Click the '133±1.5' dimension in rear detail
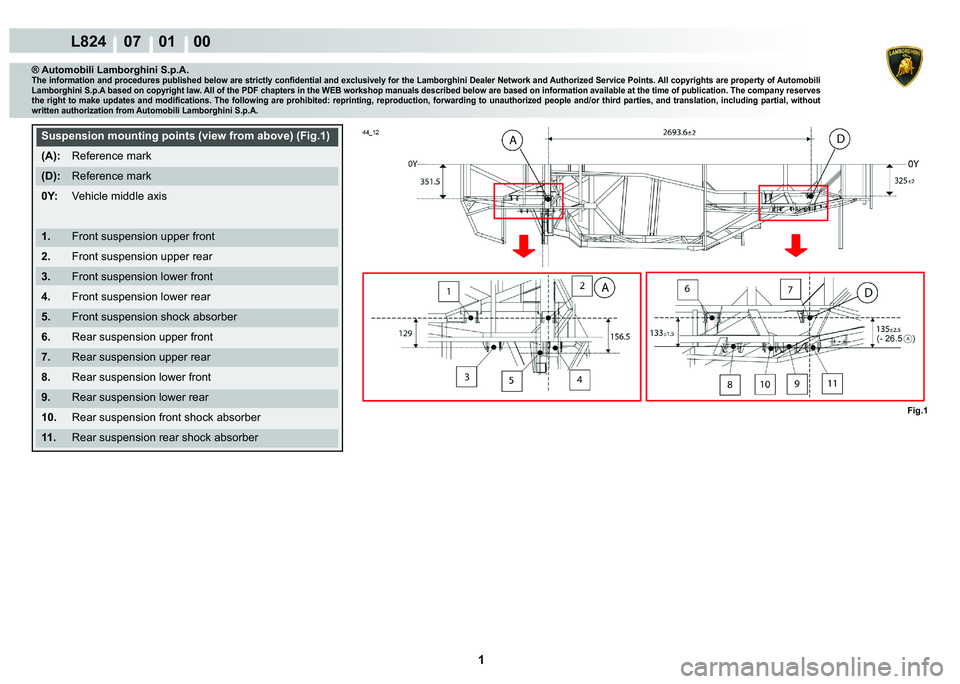 pos(662,333)
